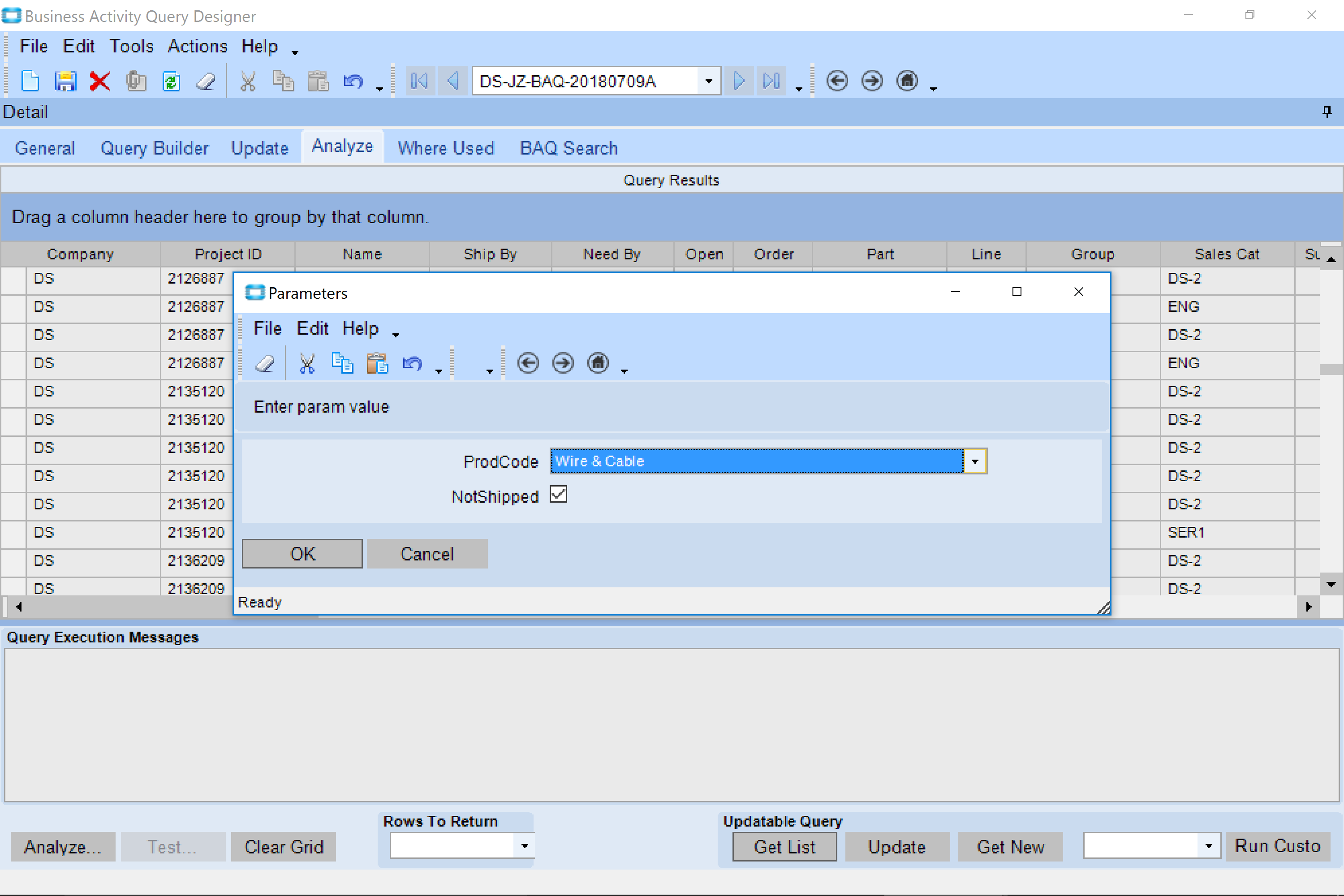This screenshot has height=896, width=1344.
Task: Save the query with the floppy disk icon
Action: [x=65, y=81]
